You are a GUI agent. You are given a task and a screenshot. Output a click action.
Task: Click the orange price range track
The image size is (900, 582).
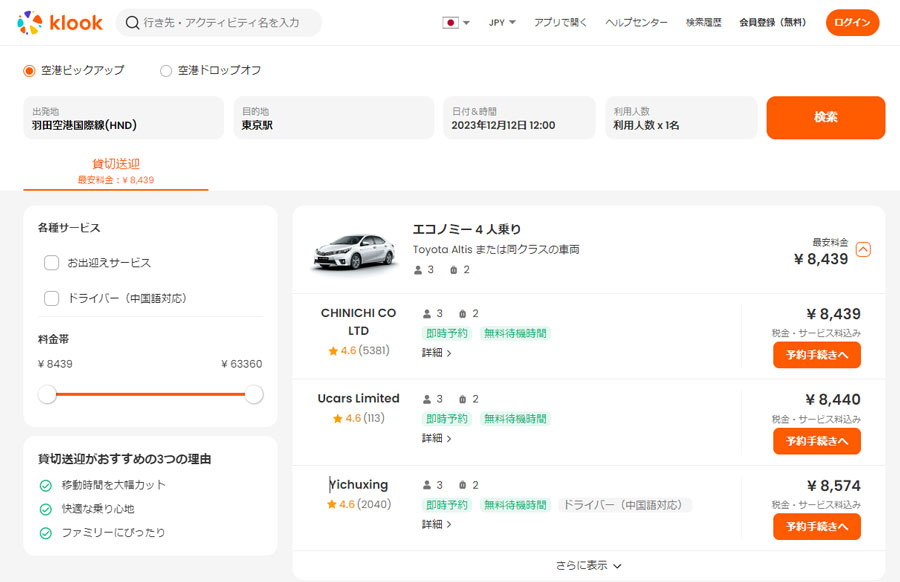pyautogui.click(x=150, y=395)
